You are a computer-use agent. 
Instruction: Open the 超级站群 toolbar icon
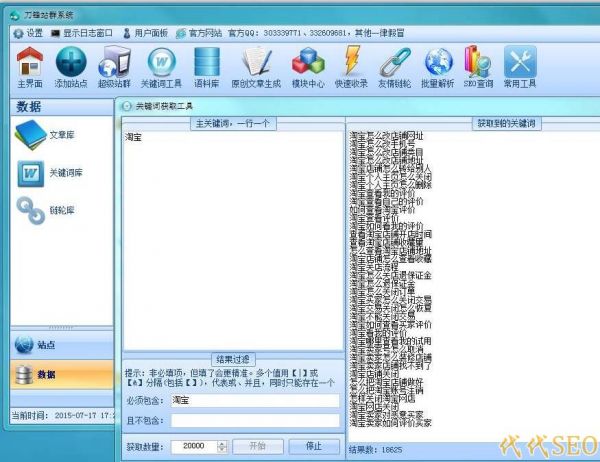[114, 67]
